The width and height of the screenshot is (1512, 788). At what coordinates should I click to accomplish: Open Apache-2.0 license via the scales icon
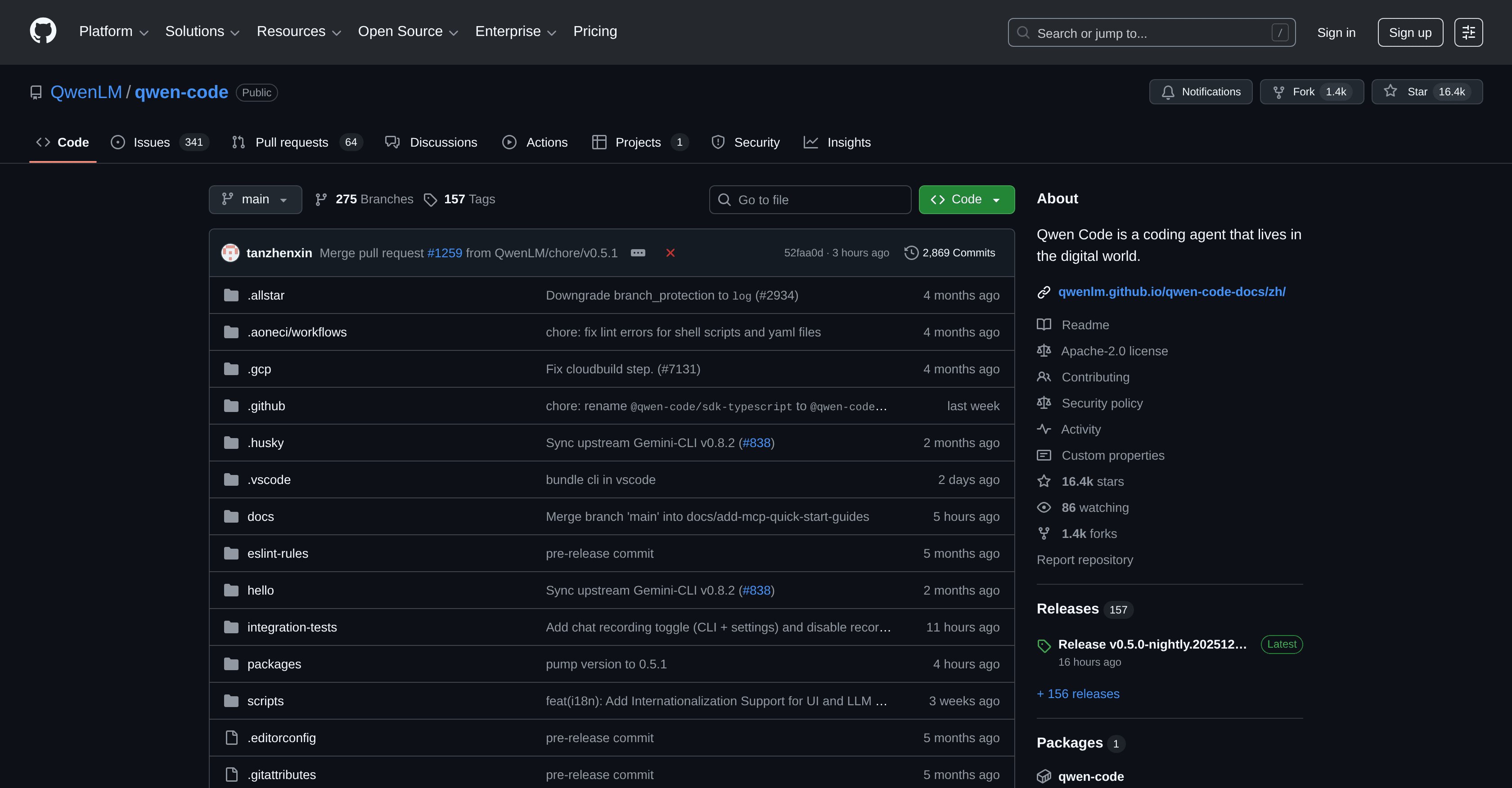pos(1044,350)
